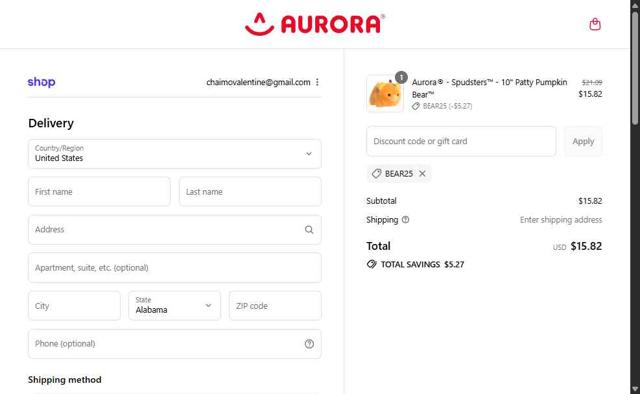Click the Last name field

250,191
